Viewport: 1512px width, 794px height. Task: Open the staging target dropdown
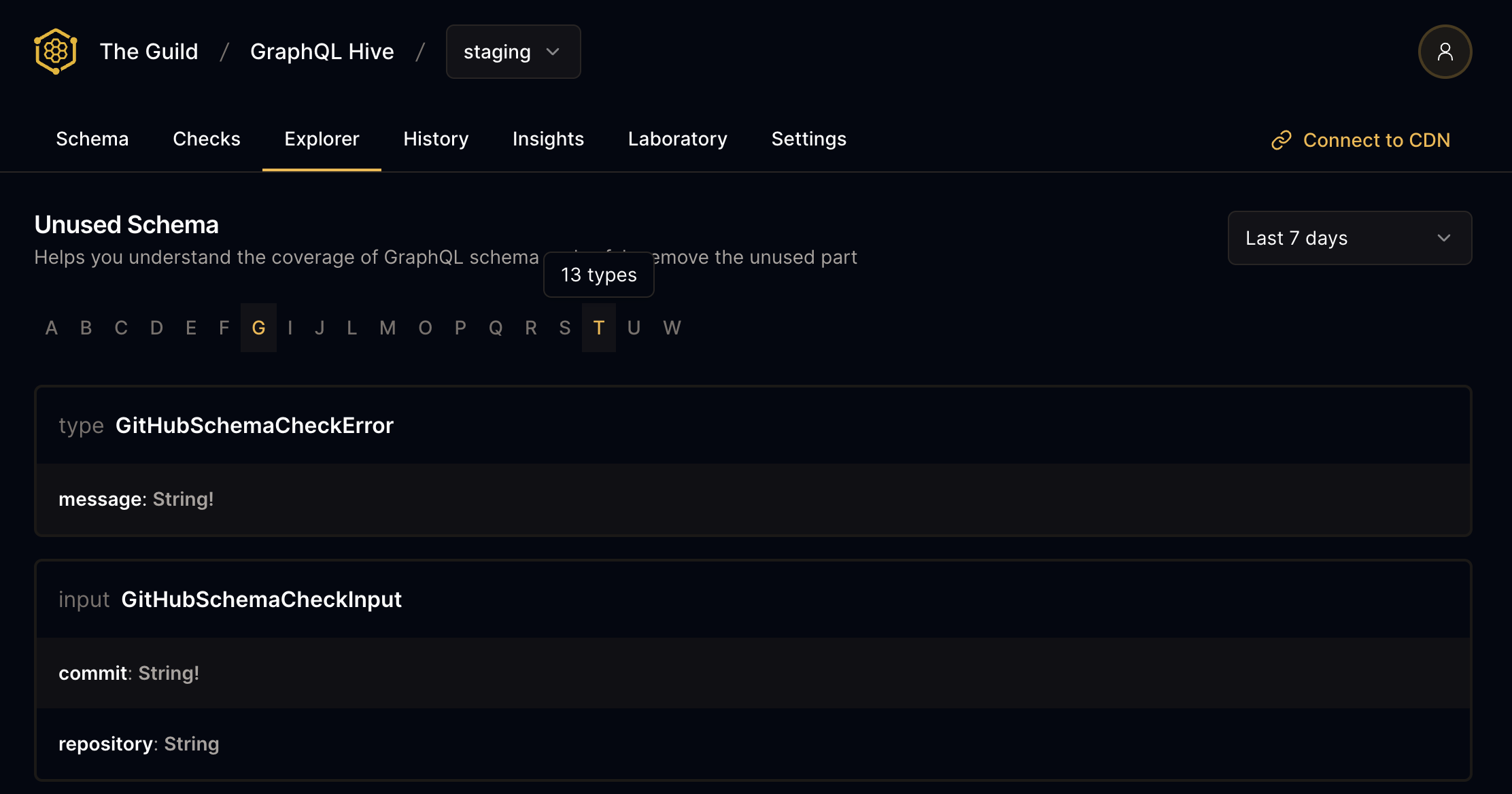point(513,52)
